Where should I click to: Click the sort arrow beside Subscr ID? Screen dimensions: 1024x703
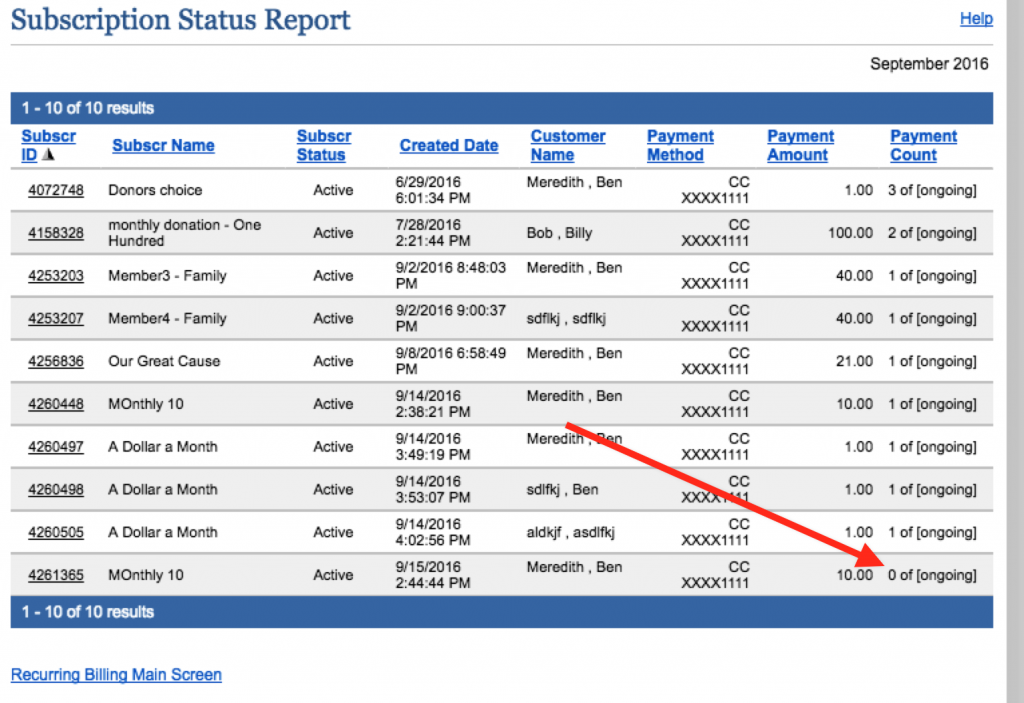48,155
